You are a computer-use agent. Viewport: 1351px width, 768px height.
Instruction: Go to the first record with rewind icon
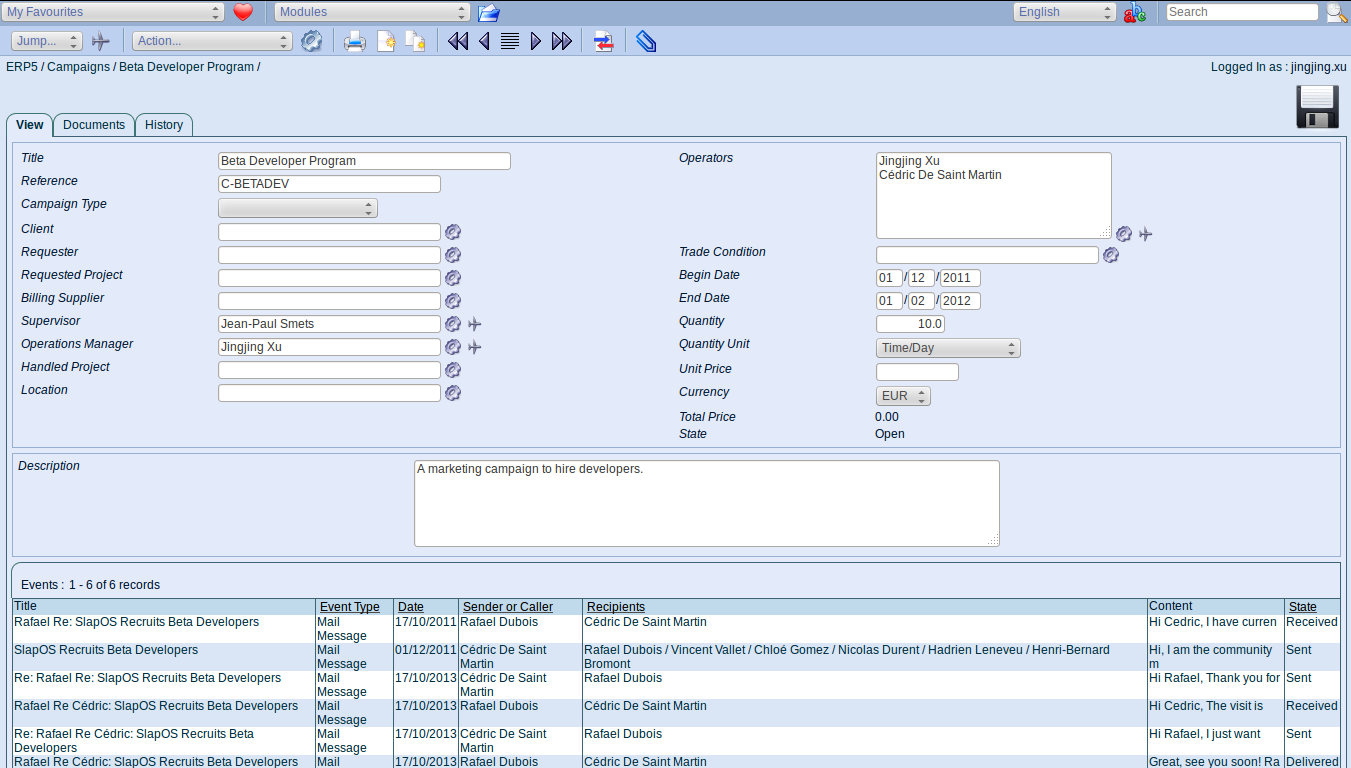(458, 41)
